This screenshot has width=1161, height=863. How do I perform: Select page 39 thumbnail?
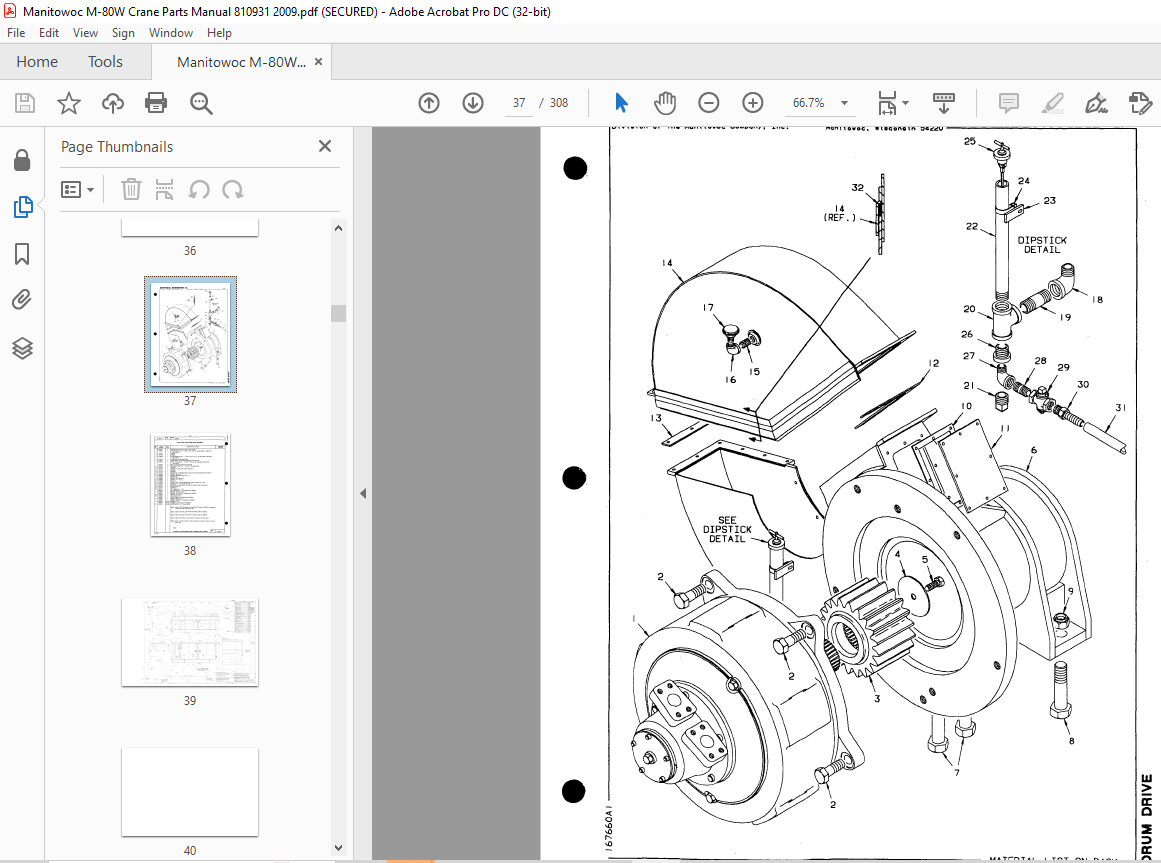tap(190, 642)
